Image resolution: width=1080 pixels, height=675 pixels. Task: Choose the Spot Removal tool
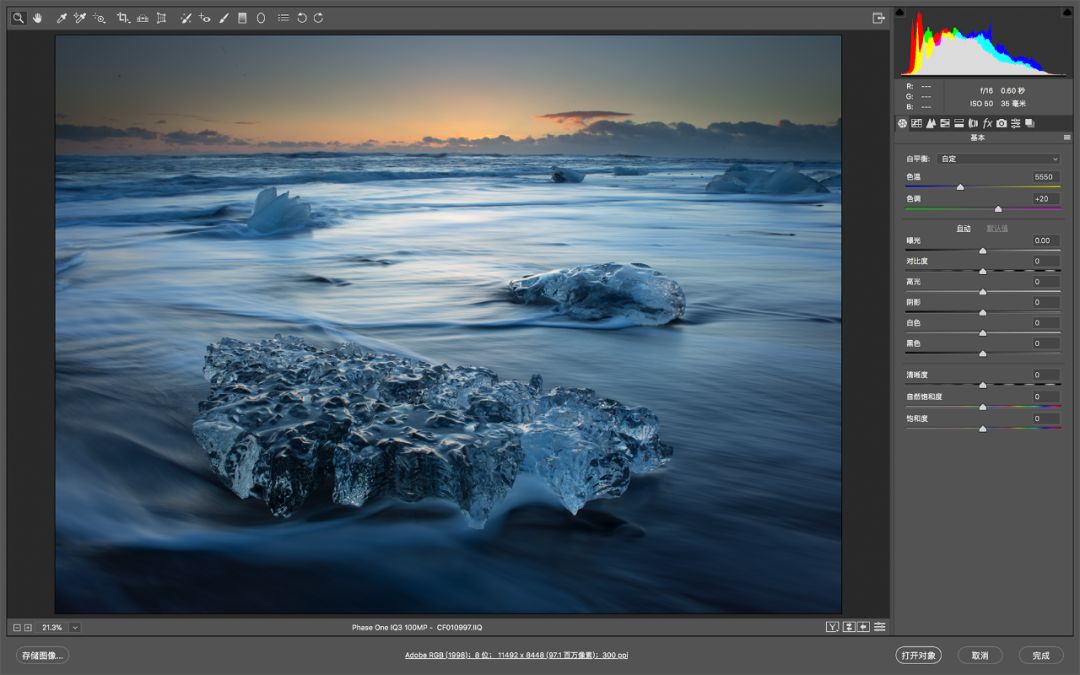point(186,18)
